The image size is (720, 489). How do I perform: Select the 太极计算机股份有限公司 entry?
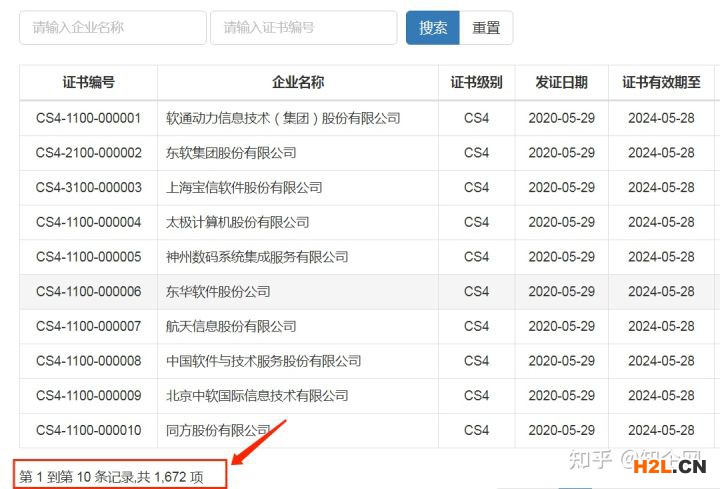pyautogui.click(x=237, y=222)
